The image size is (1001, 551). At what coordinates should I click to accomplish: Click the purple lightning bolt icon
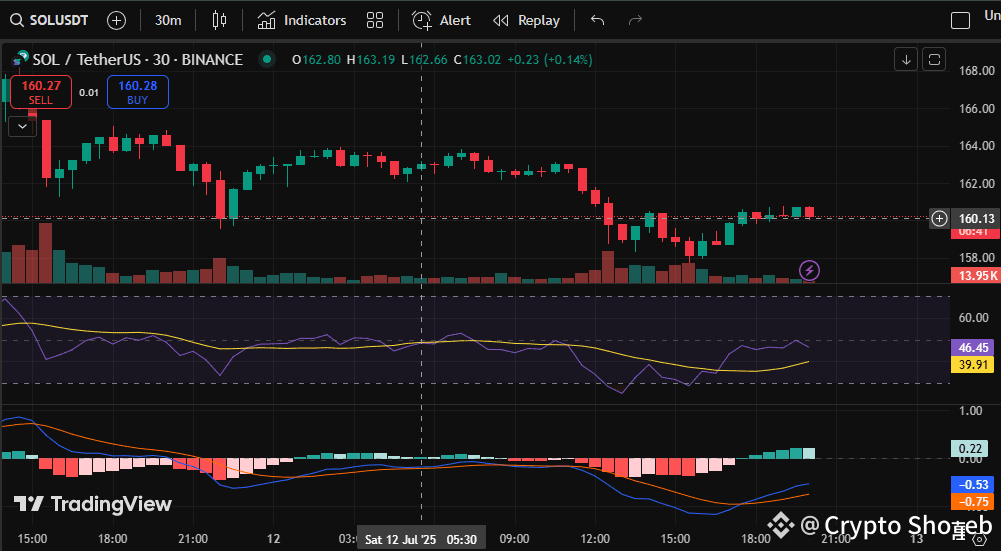(810, 269)
